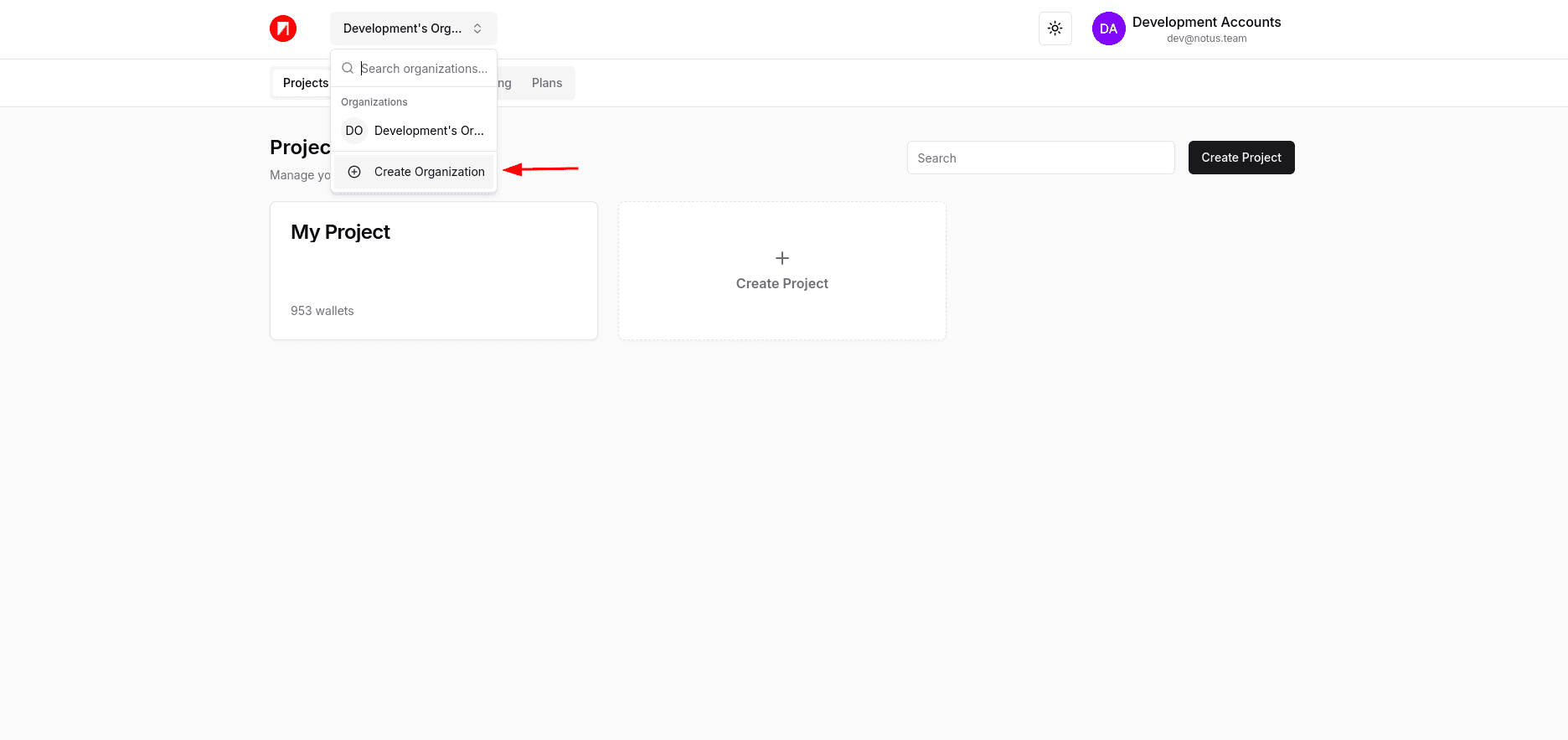Toggle the light/dark theme sun button
The height and width of the screenshot is (740, 1568).
tap(1055, 28)
